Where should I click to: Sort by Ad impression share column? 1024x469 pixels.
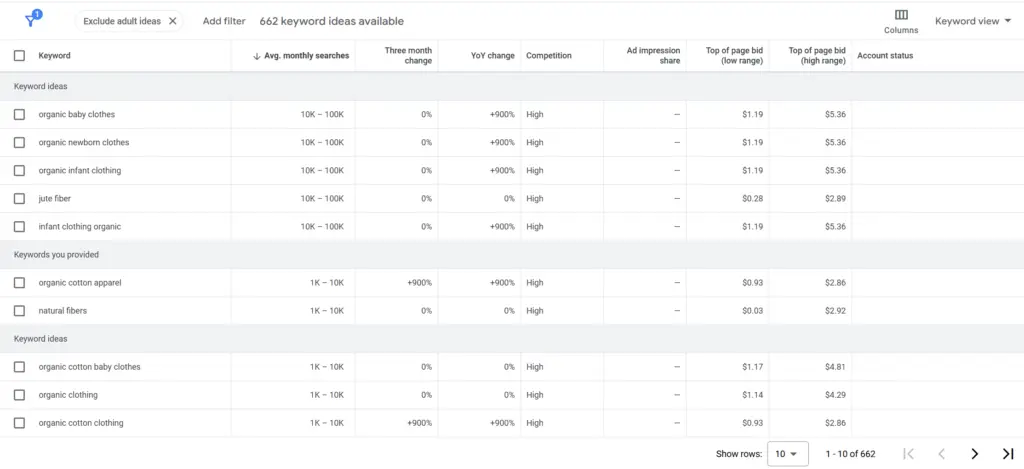coord(653,56)
